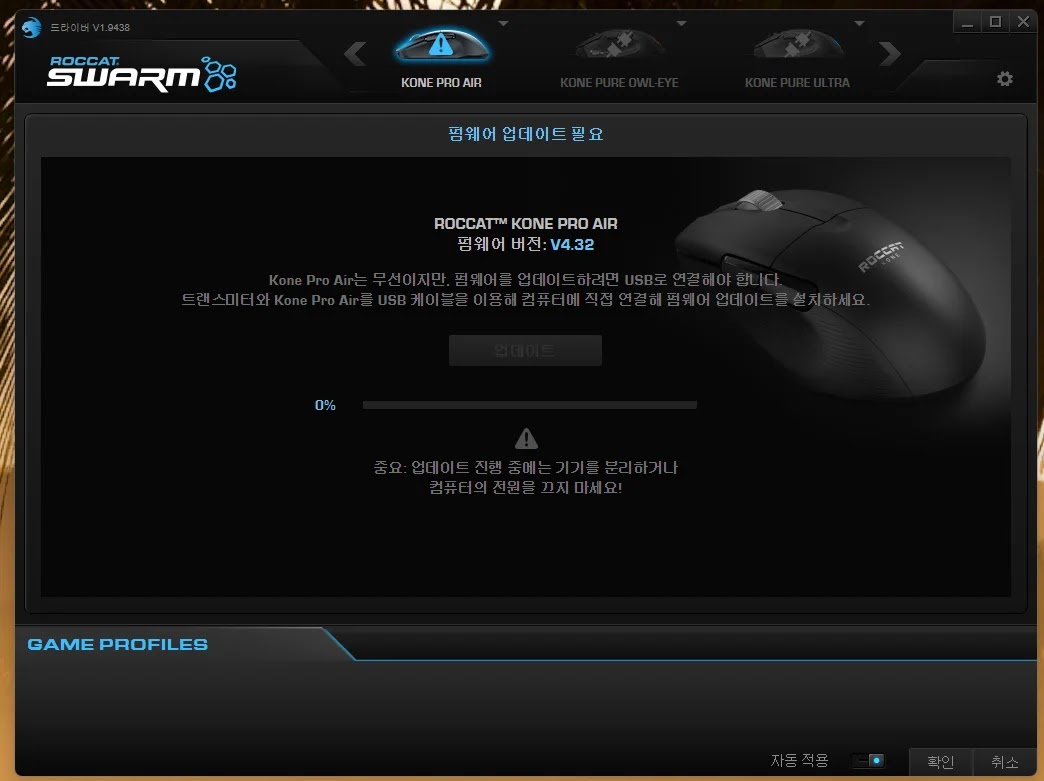This screenshot has width=1044, height=781.
Task: Click the ROCCAT cat icon in title bar
Action: 31,27
